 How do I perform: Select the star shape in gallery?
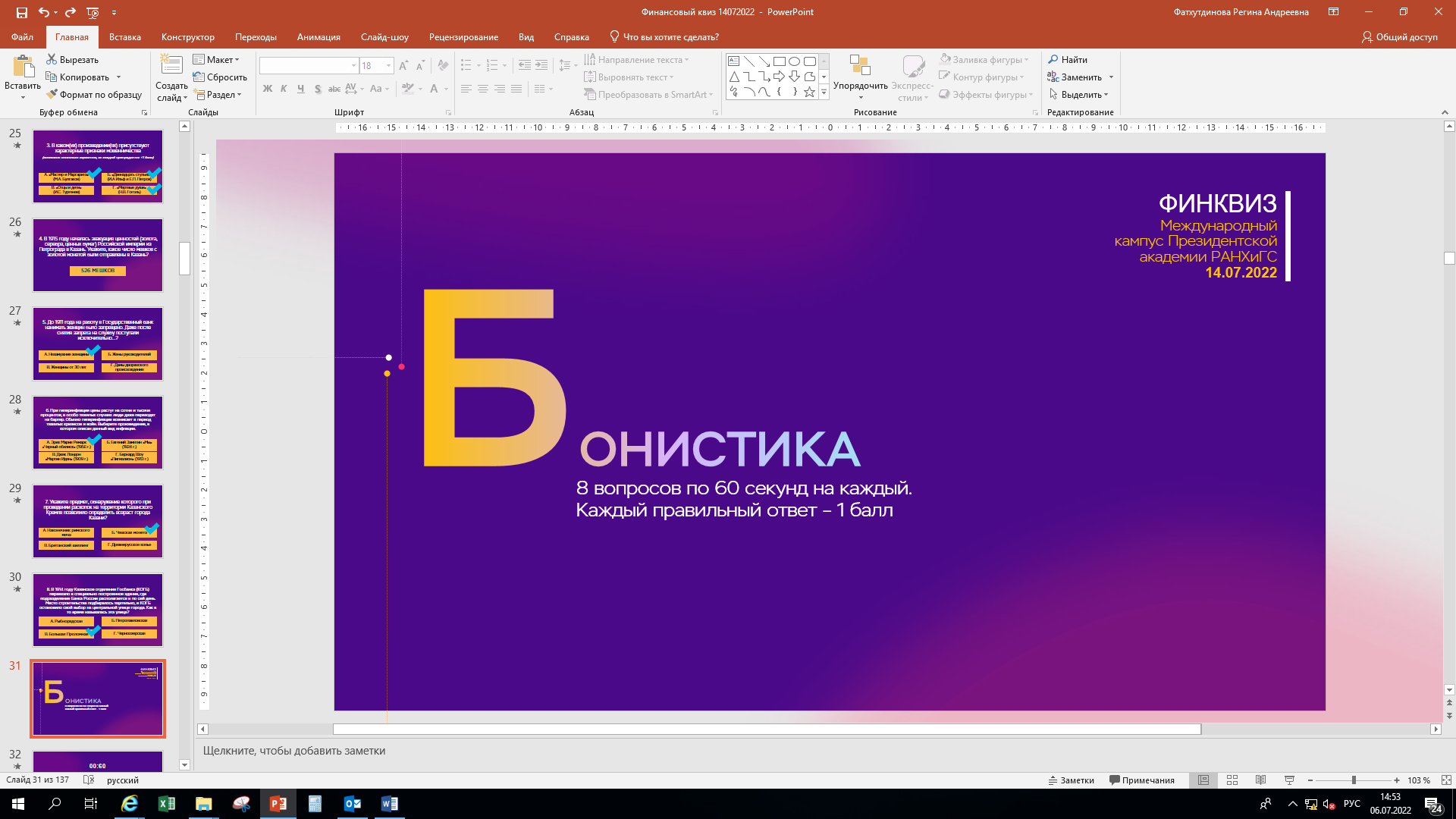[809, 92]
